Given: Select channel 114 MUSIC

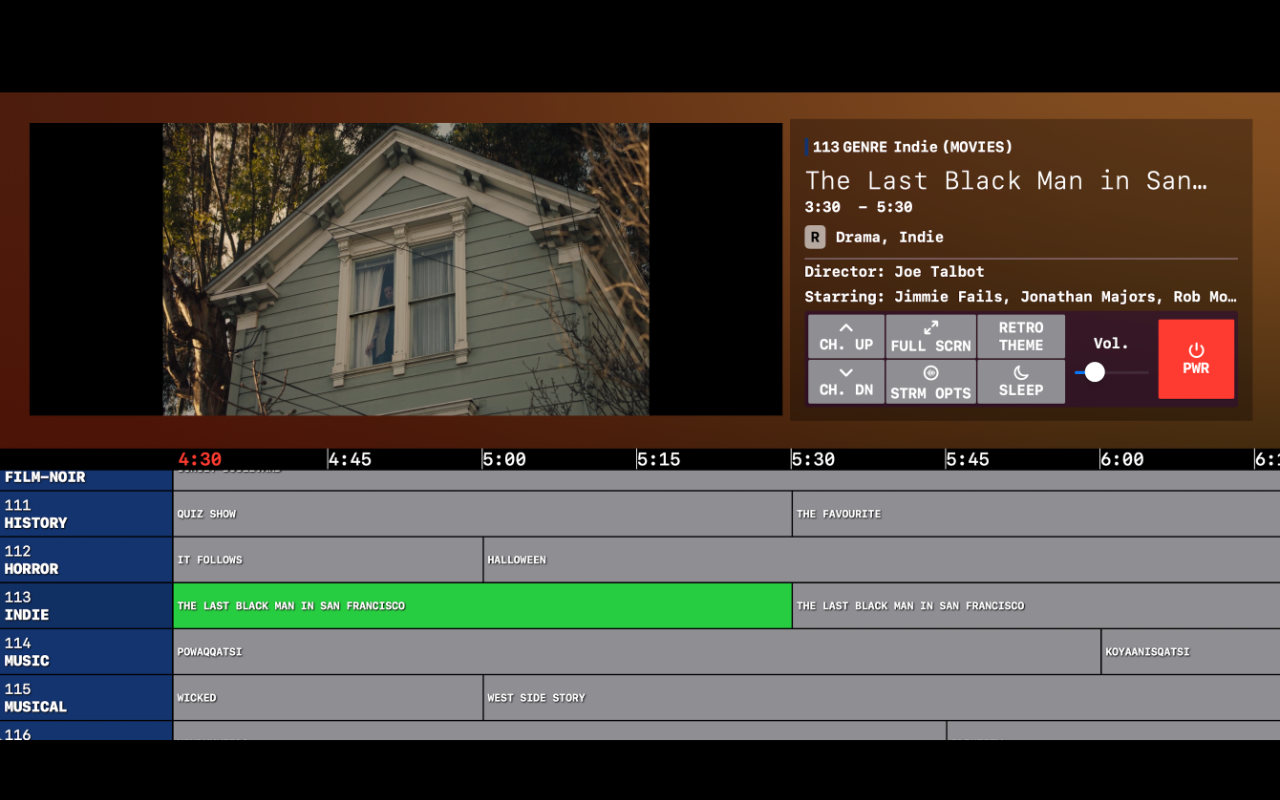Looking at the screenshot, I should pyautogui.click(x=86, y=652).
